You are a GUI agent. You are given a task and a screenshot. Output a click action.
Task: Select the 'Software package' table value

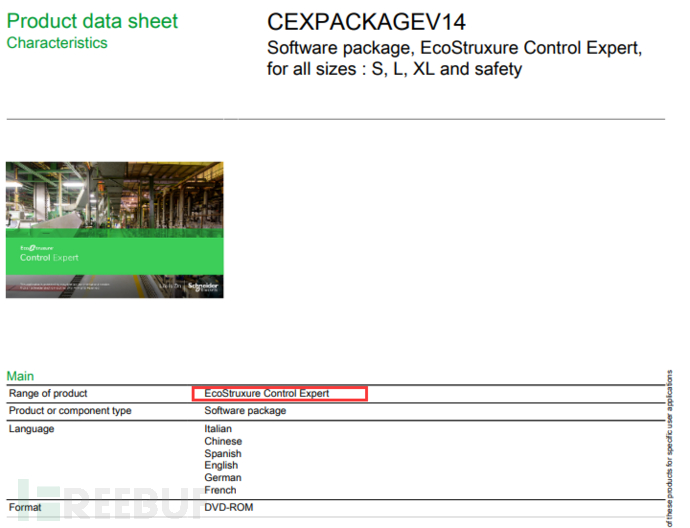tap(245, 411)
